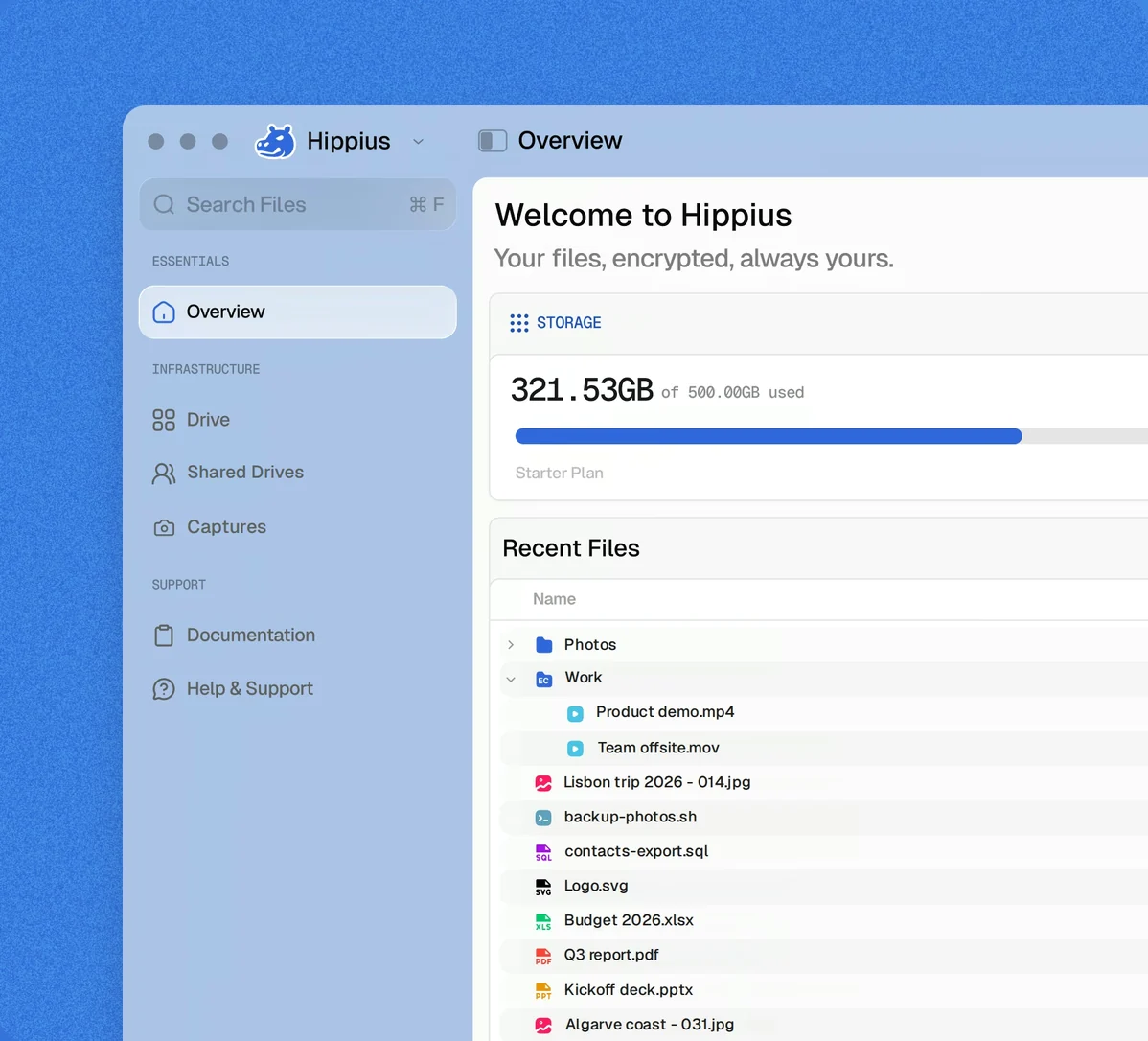This screenshot has width=1148, height=1041.
Task: Click the shell script icon for backup-photos.sh
Action: [x=543, y=818]
